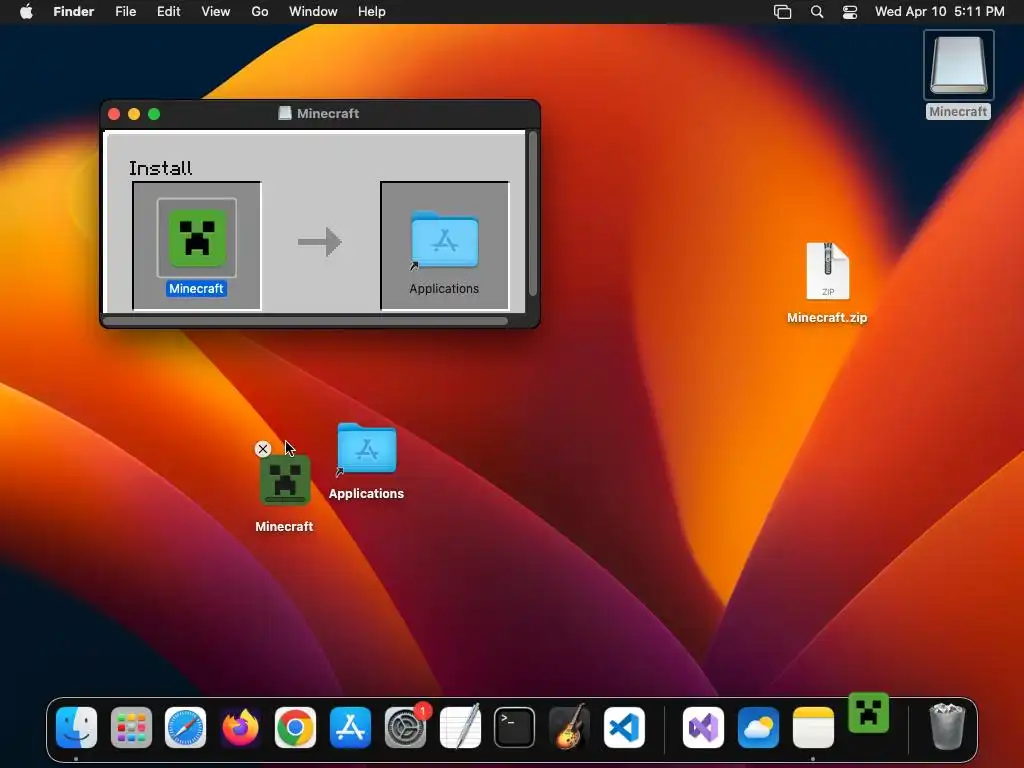Click the Minecraft.zip file name label

[827, 318]
